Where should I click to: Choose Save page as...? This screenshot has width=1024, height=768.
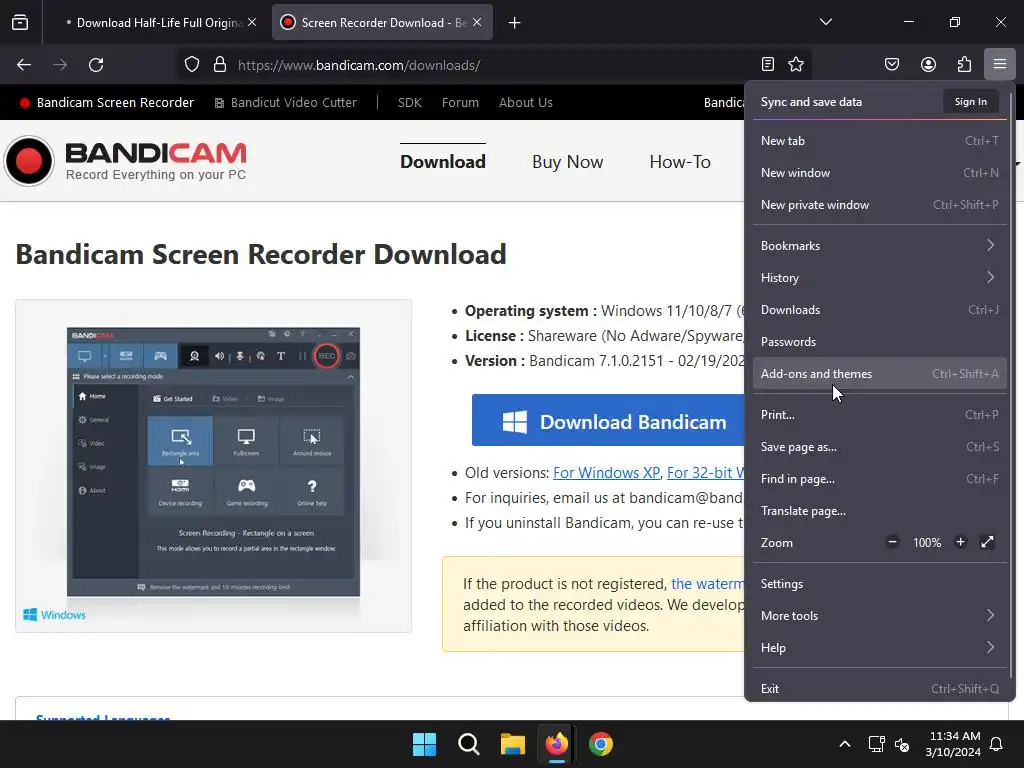[x=880, y=447]
